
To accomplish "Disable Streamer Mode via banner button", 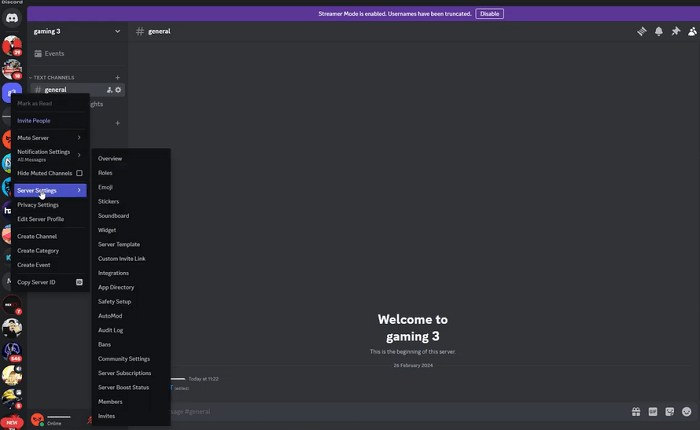I will (489, 14).
